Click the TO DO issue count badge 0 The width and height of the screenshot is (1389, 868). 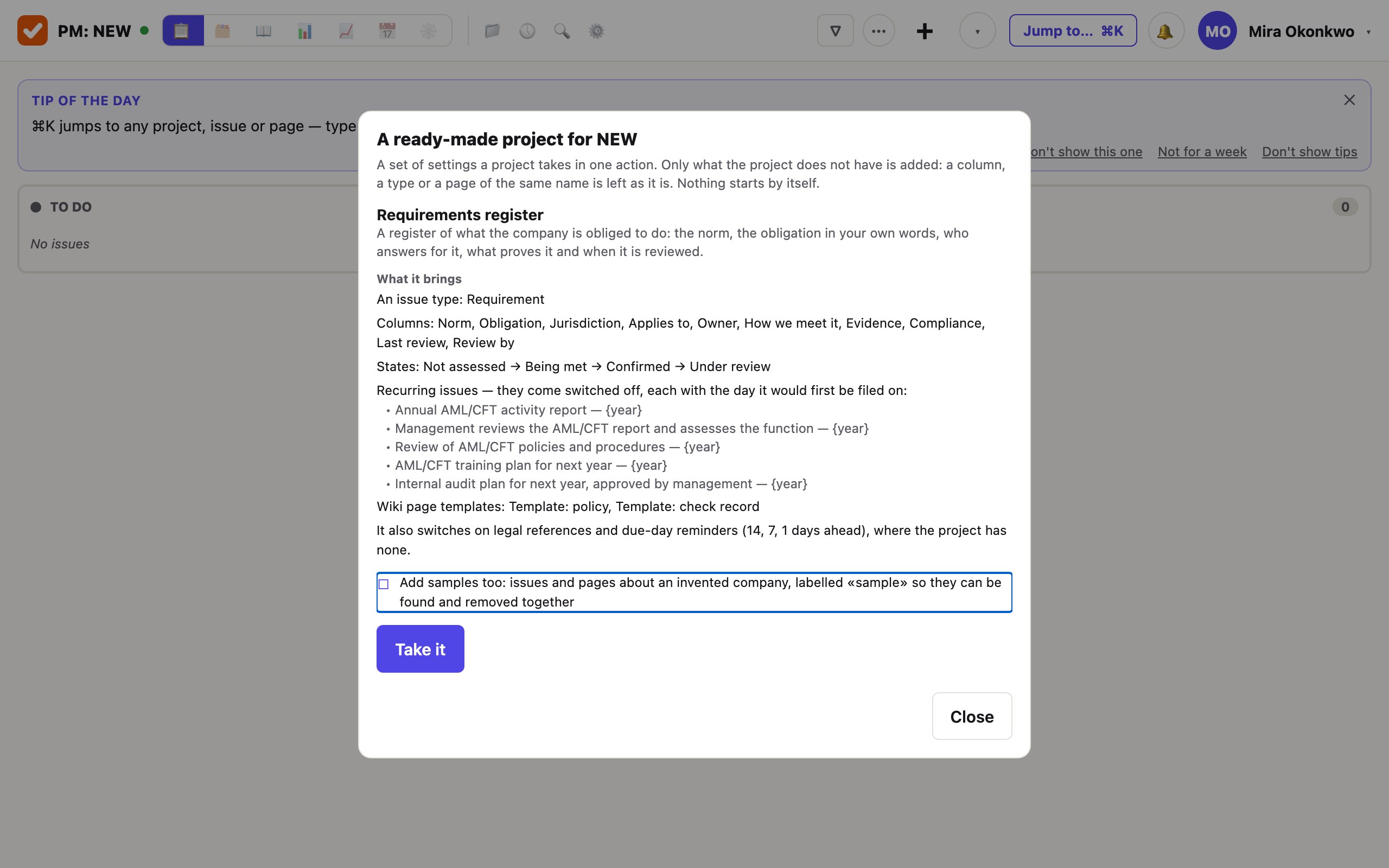1345,207
